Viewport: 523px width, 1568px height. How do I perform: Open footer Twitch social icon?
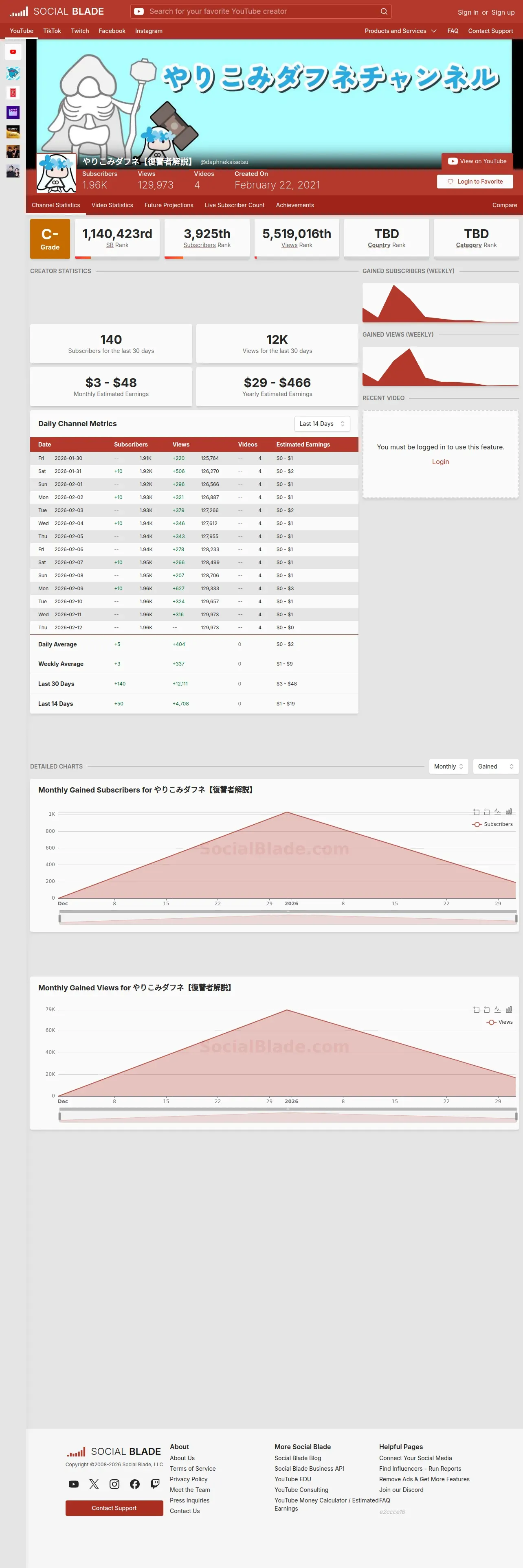tap(155, 1484)
